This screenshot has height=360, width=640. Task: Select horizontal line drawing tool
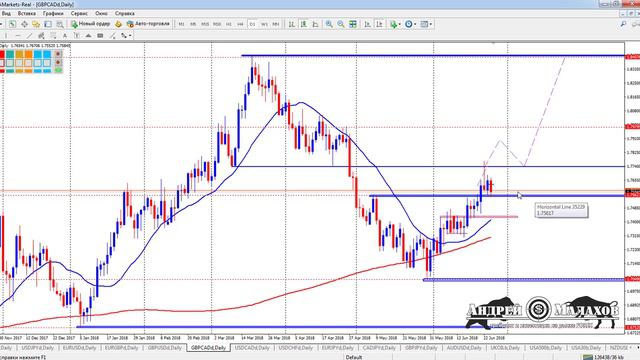tap(18, 36)
